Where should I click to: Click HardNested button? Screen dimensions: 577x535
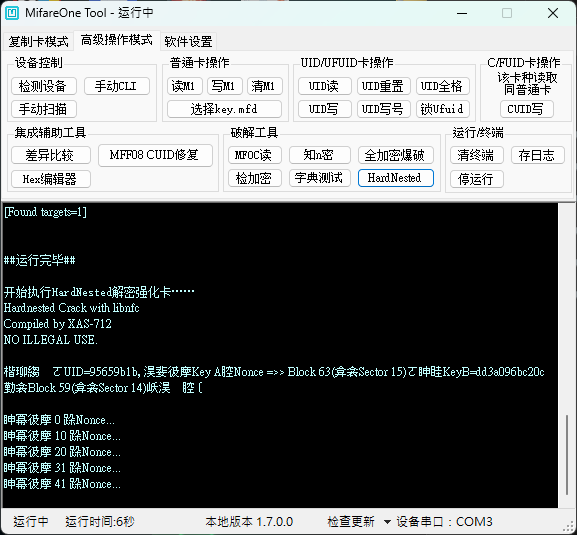tap(396, 178)
